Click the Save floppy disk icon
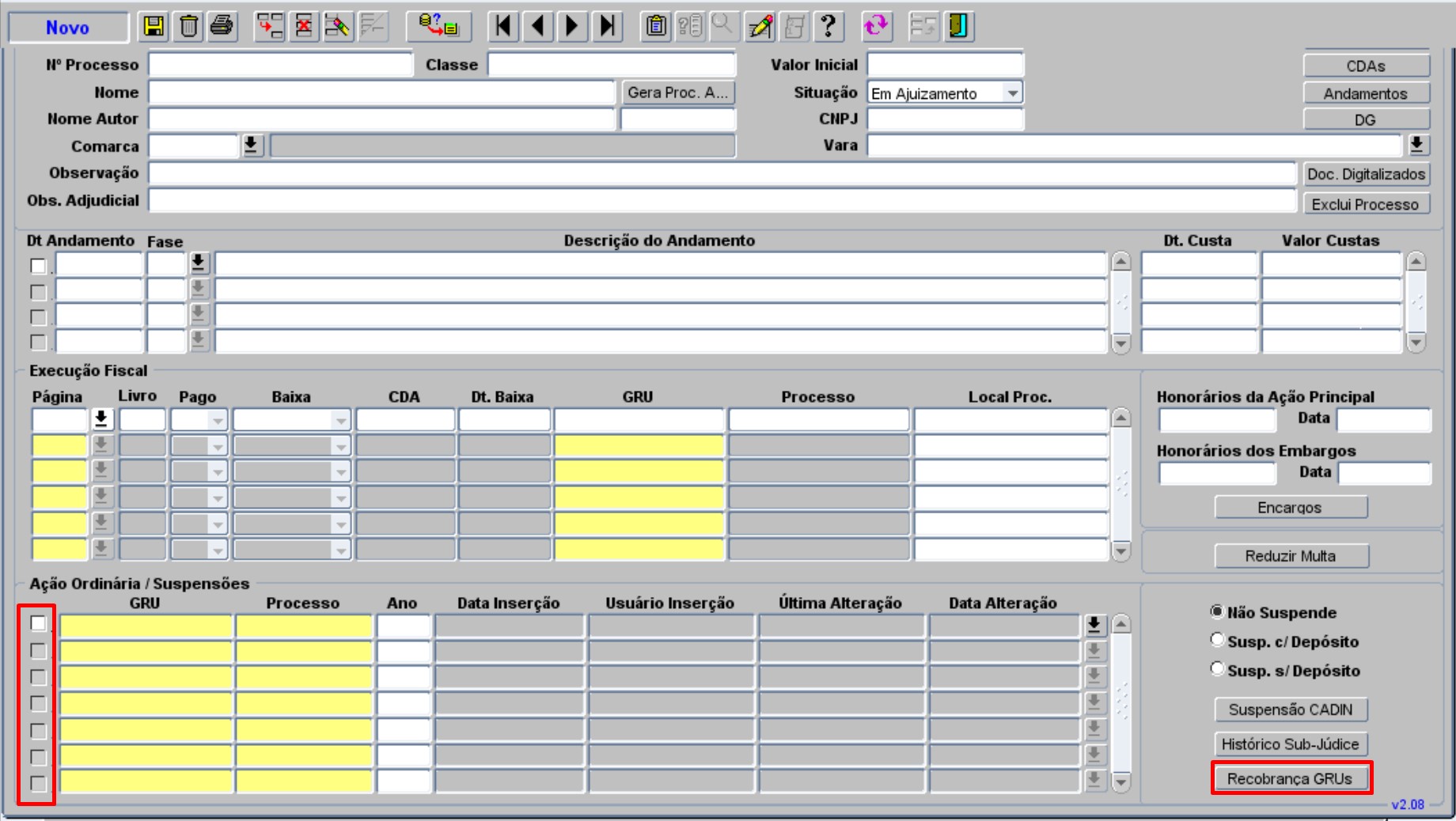Image resolution: width=1456 pixels, height=821 pixels. click(154, 26)
